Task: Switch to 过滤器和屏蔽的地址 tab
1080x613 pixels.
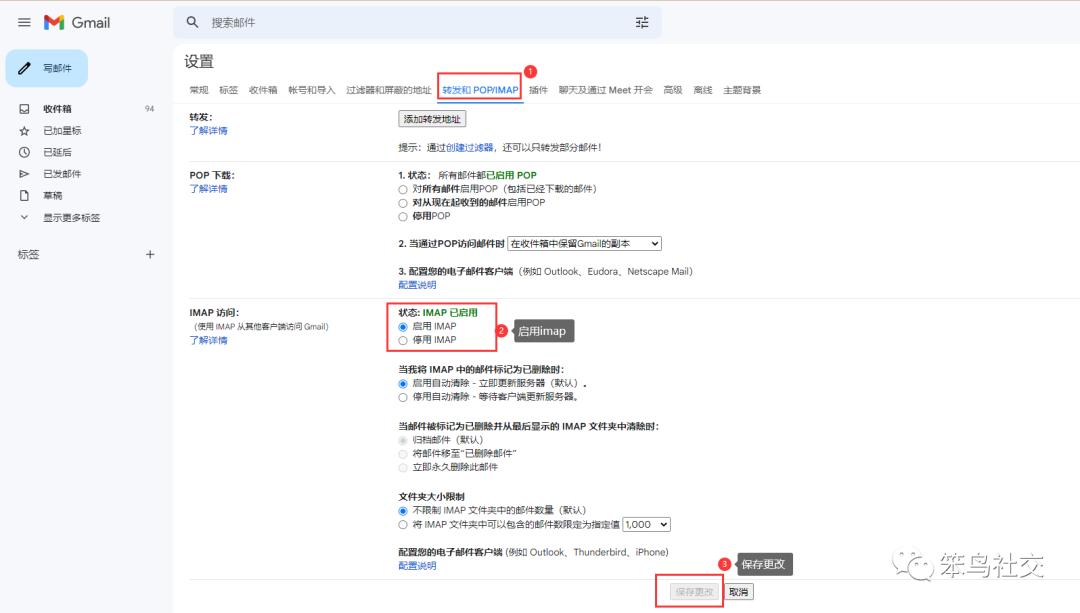Action: click(388, 90)
